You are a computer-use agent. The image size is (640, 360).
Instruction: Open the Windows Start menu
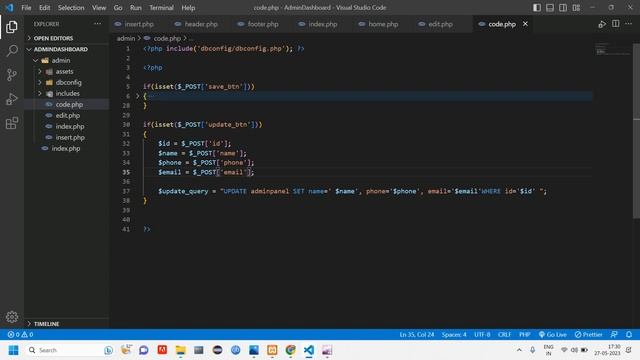tap(13, 350)
